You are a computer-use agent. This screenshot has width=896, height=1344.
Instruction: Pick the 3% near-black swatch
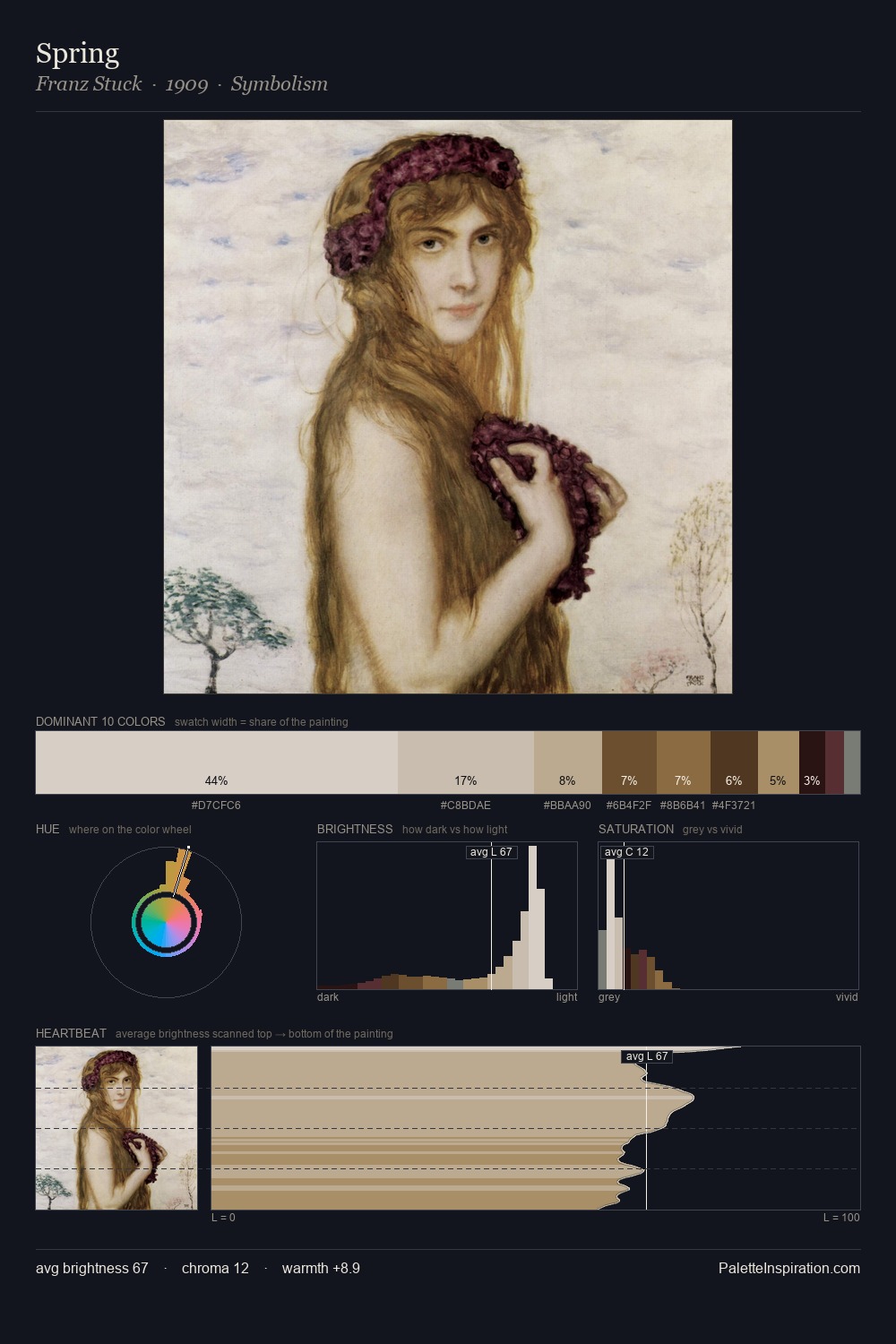click(812, 762)
